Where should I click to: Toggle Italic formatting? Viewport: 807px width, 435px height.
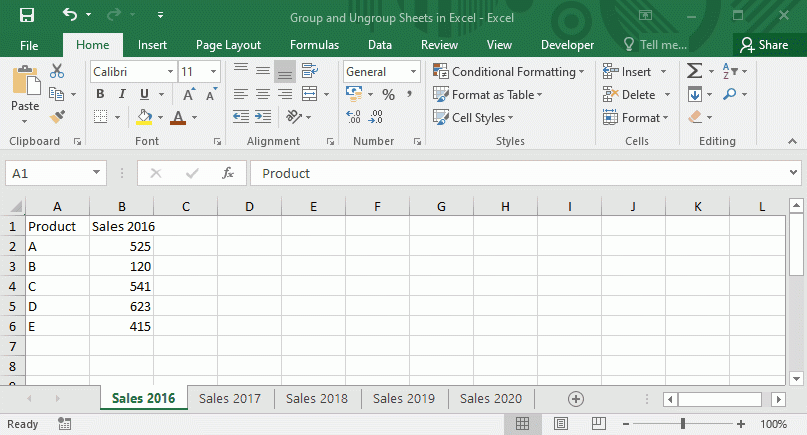pos(123,94)
